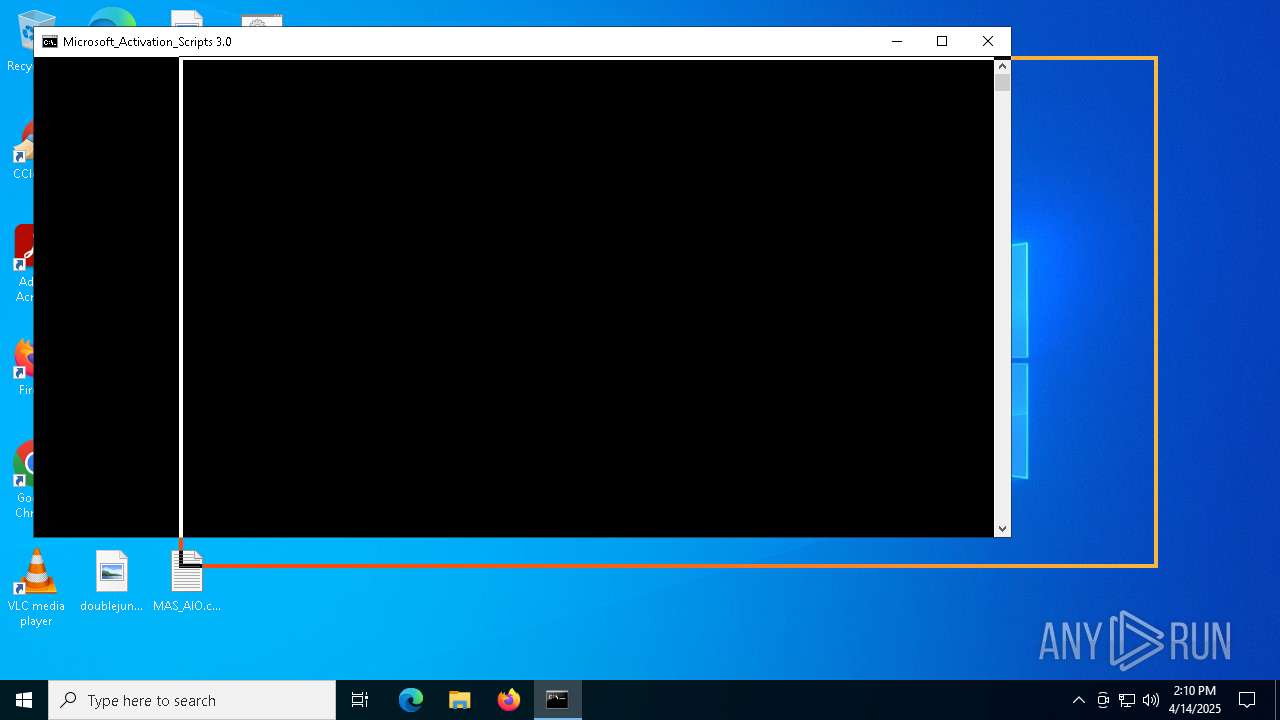This screenshot has width=1280, height=720.
Task: Maximize the Microsoft_Activation_Scripts window
Action: 941,41
